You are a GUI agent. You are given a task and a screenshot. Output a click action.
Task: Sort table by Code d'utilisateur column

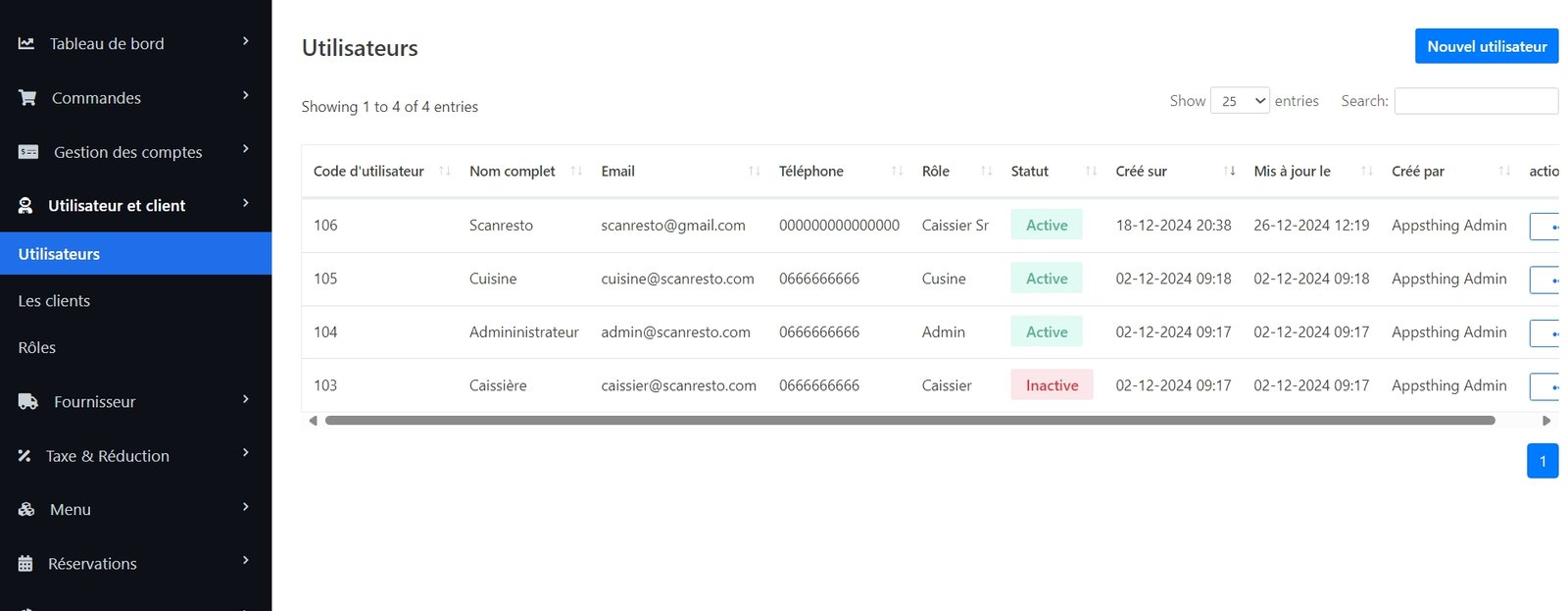(368, 171)
